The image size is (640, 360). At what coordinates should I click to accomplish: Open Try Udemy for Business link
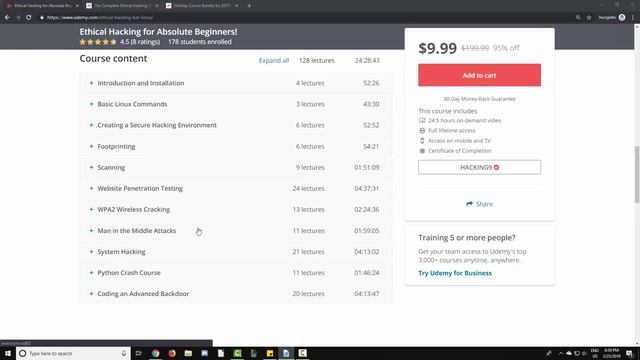[x=455, y=273]
